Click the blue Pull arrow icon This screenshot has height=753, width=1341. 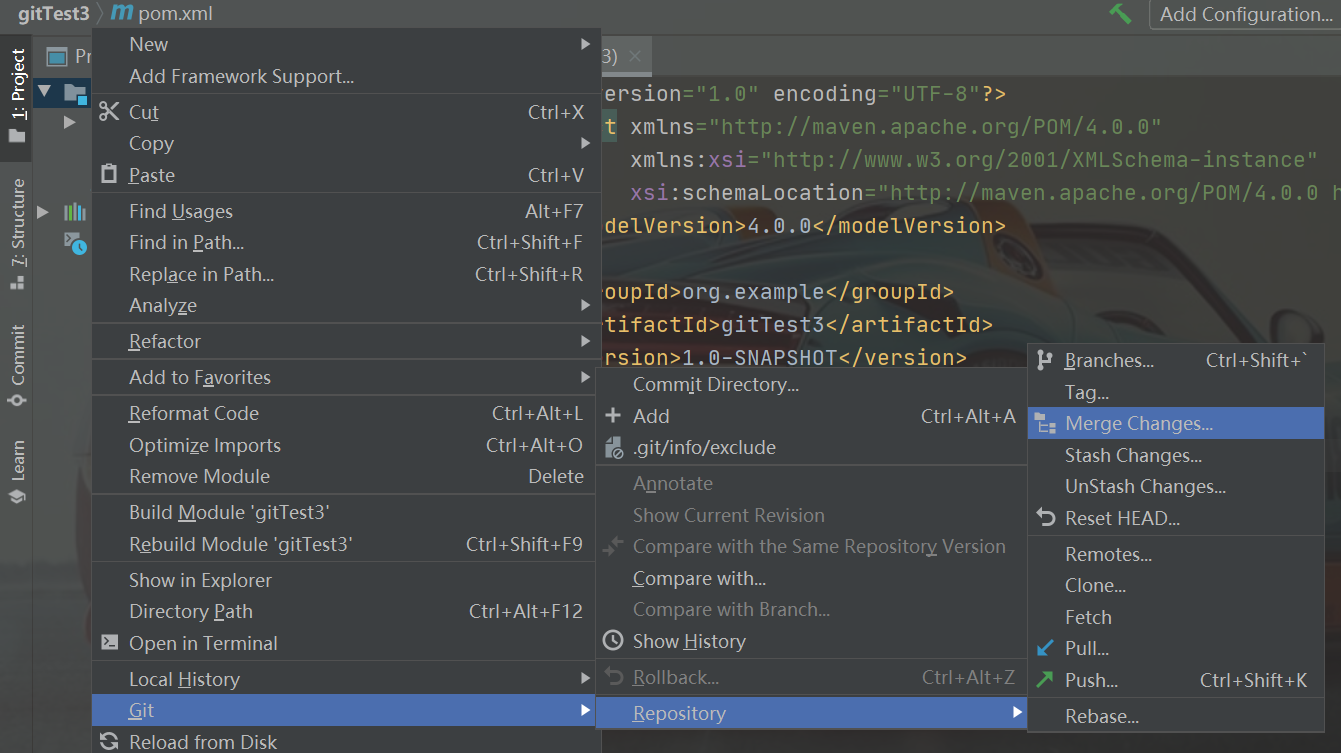1046,648
